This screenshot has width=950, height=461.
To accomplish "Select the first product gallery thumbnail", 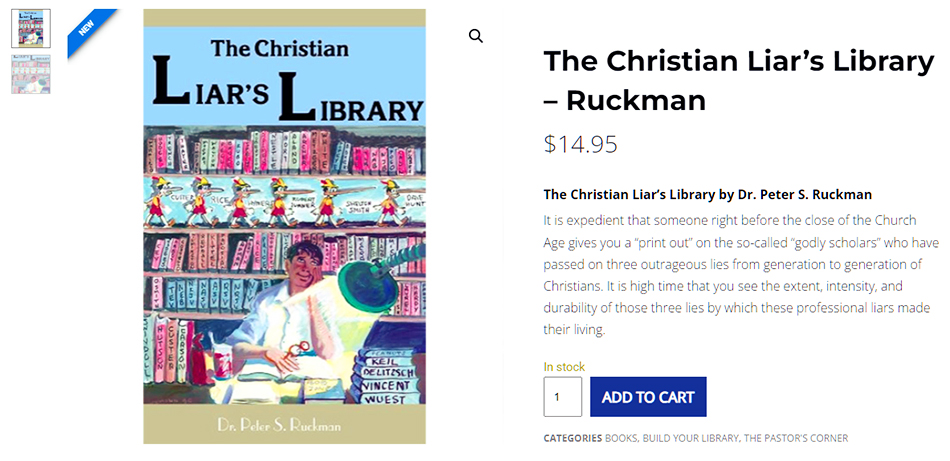I will (31, 29).
